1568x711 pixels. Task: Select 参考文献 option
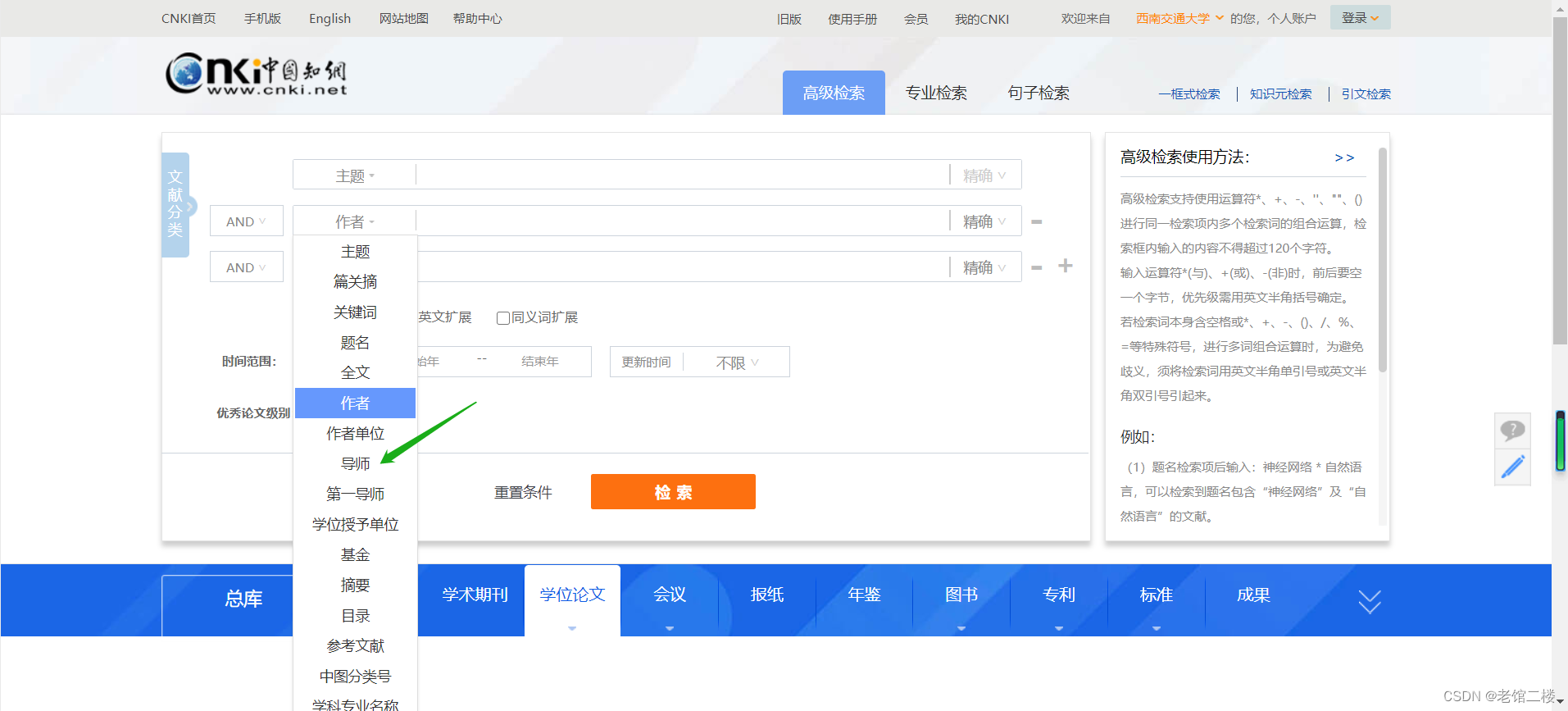(355, 646)
